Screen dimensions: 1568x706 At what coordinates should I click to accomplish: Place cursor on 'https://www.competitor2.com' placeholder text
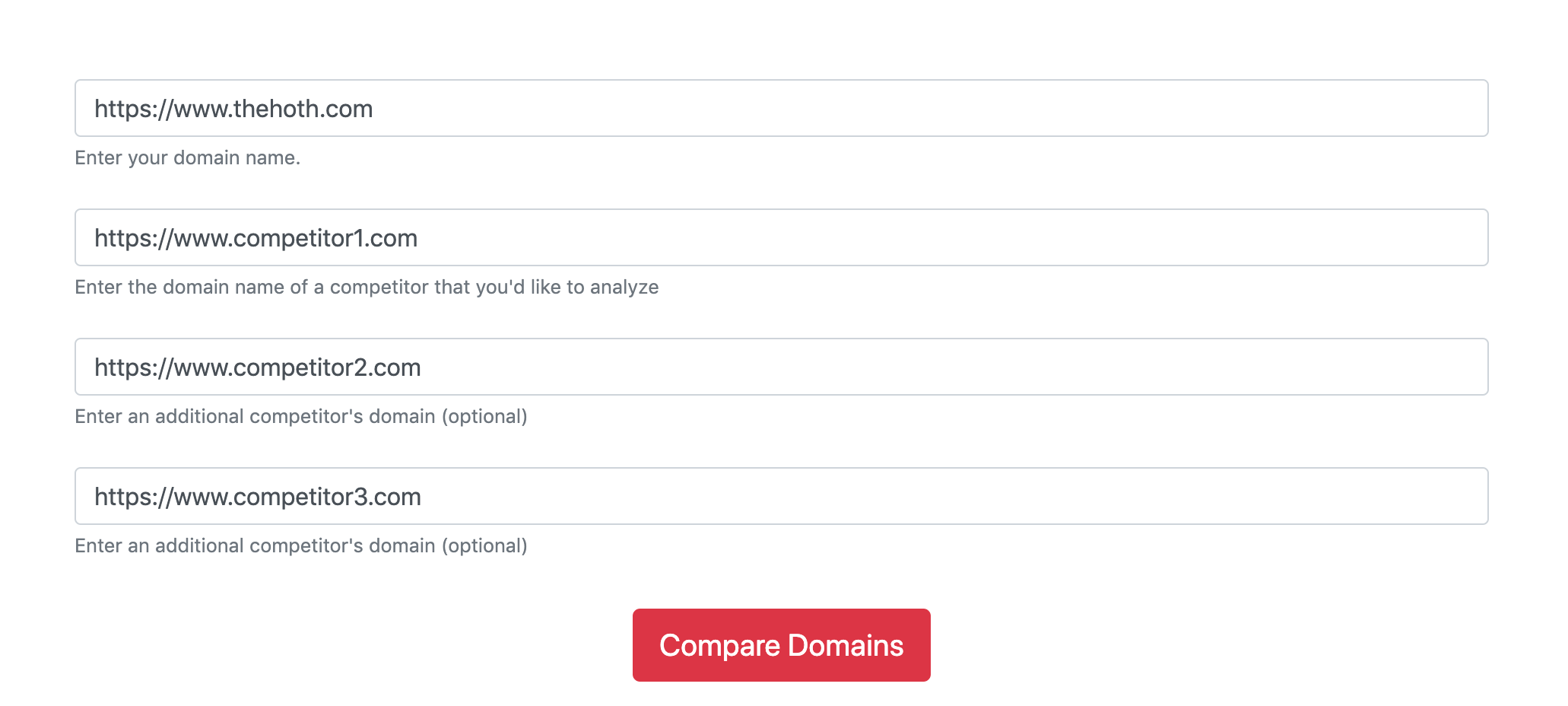[258, 367]
